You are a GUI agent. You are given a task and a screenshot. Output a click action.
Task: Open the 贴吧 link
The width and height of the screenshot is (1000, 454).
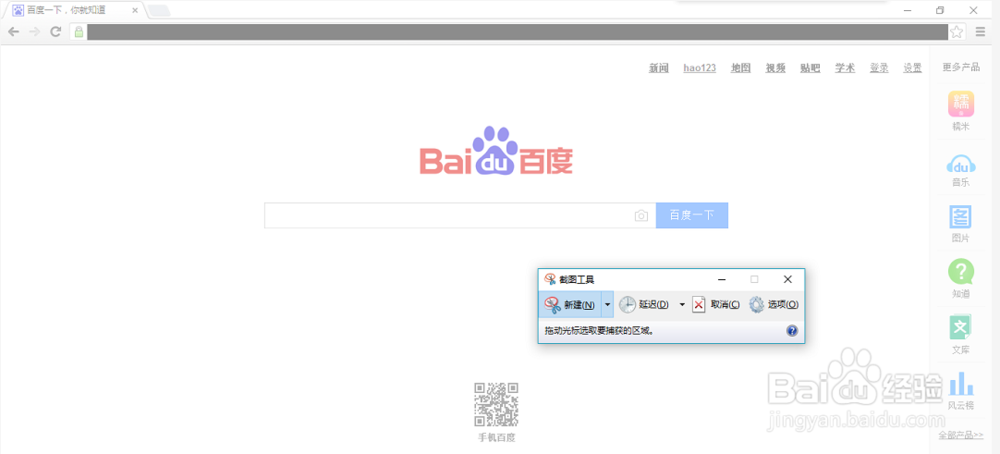tap(811, 68)
